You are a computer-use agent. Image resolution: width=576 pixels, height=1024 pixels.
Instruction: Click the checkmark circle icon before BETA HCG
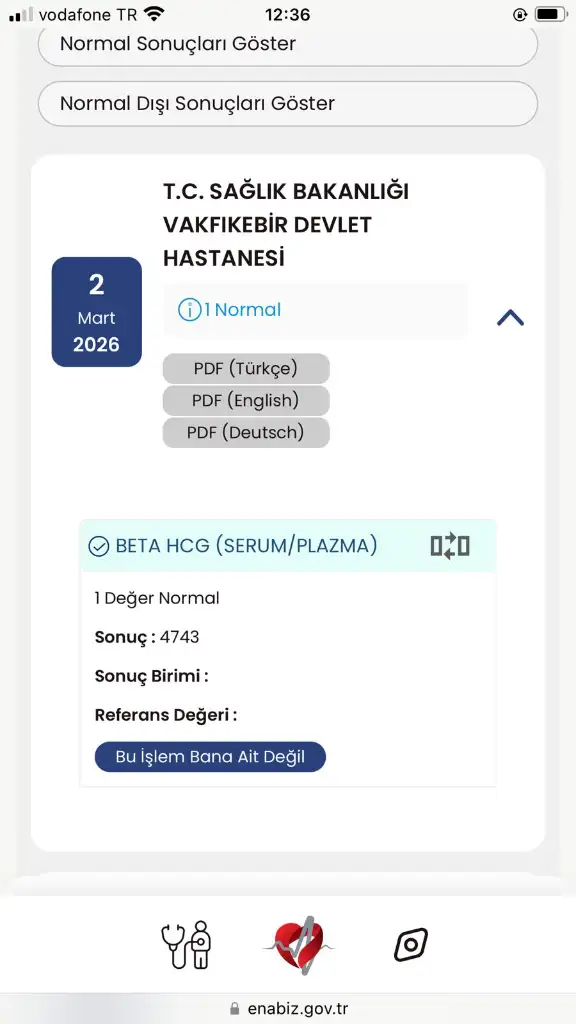coord(99,546)
